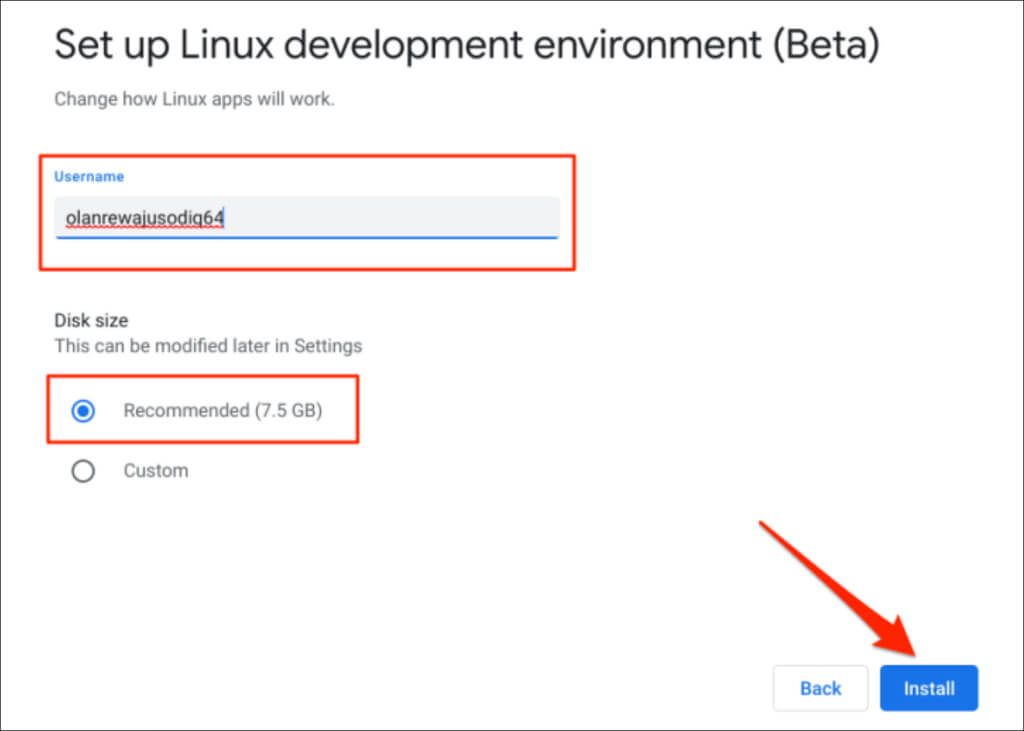This screenshot has height=731, width=1024.
Task: Click the blue 'Username' field label
Action: [x=89, y=176]
